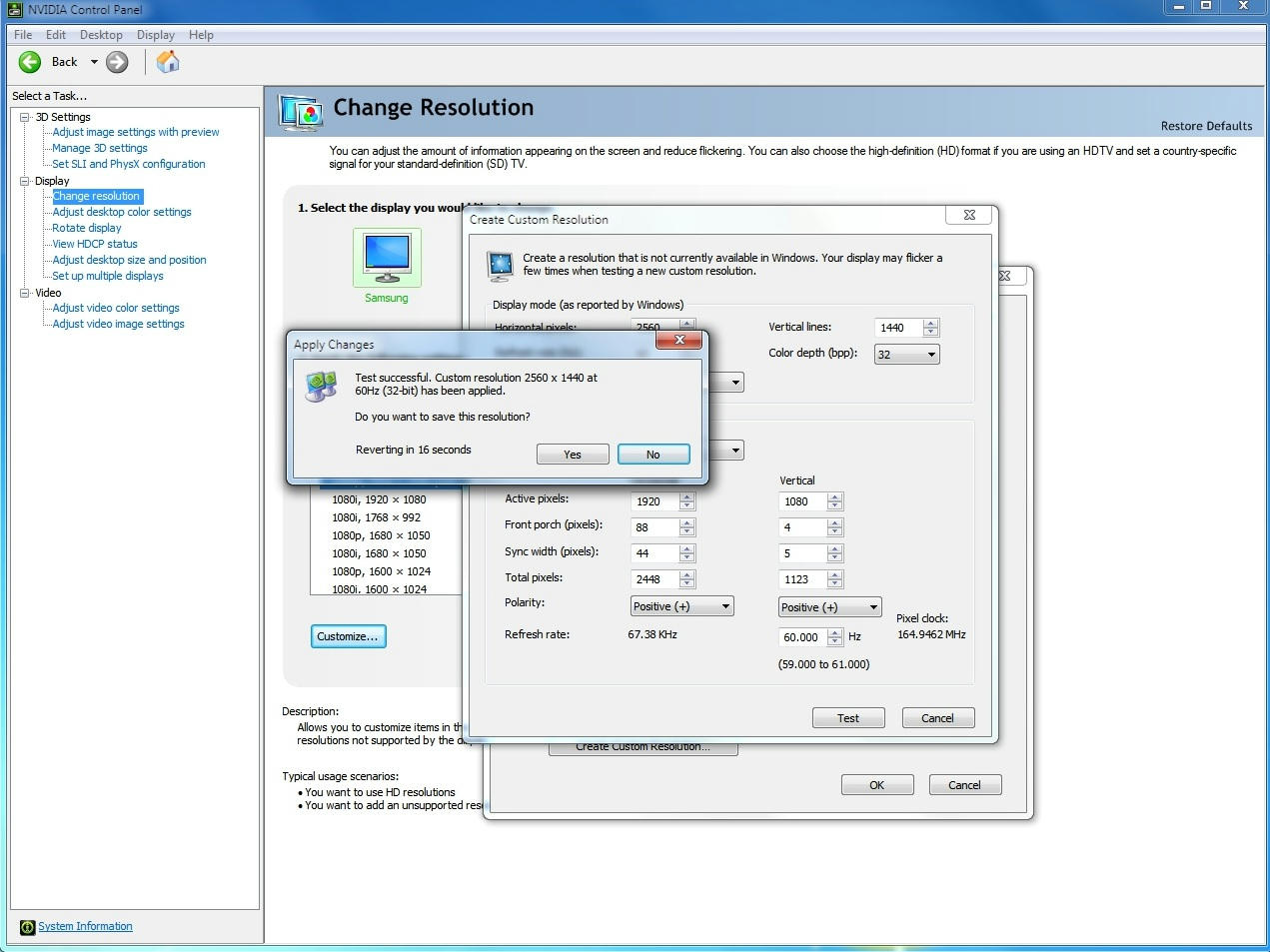Increase Vertical lines stepper value

pyautogui.click(x=931, y=323)
